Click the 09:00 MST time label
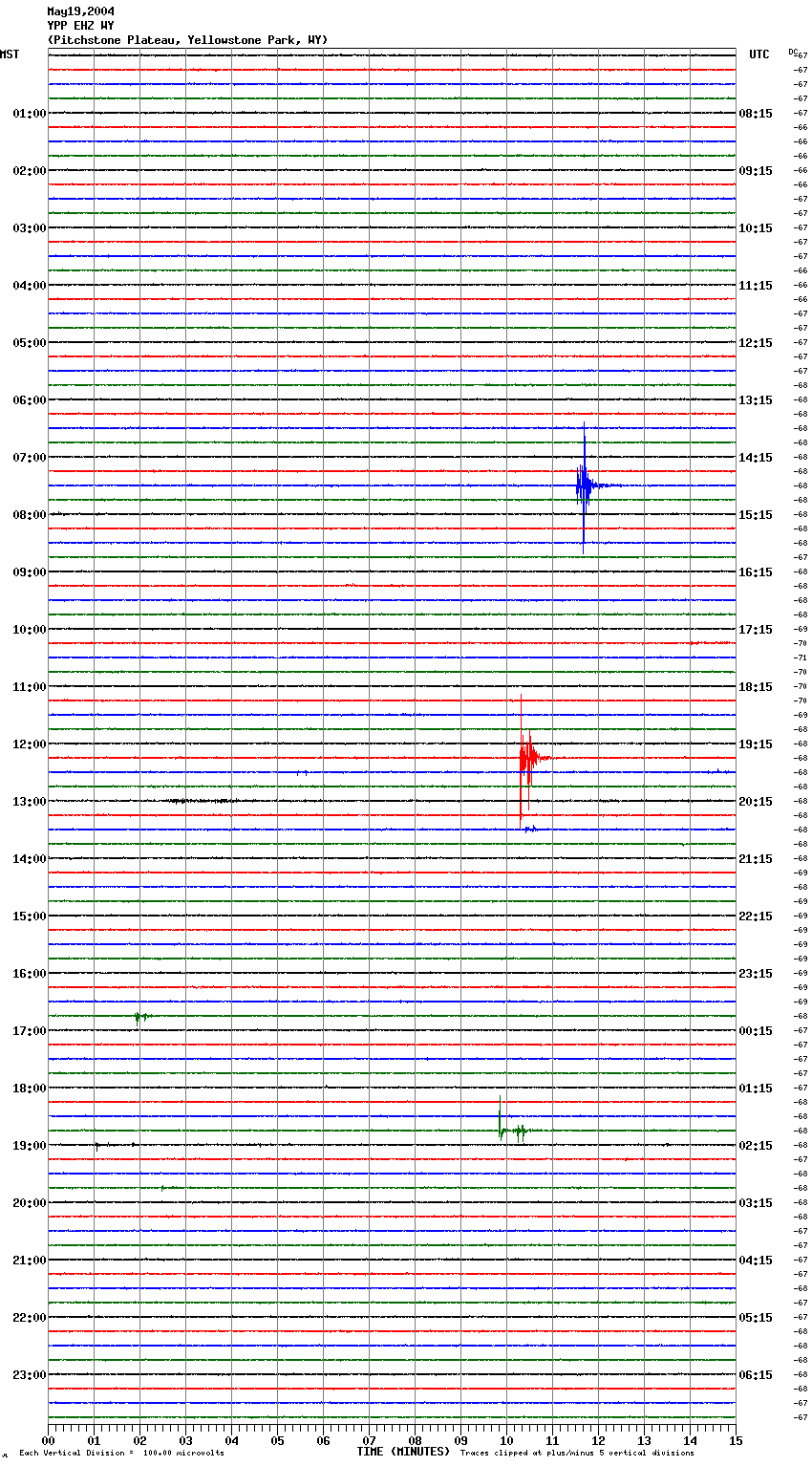 pos(30,572)
